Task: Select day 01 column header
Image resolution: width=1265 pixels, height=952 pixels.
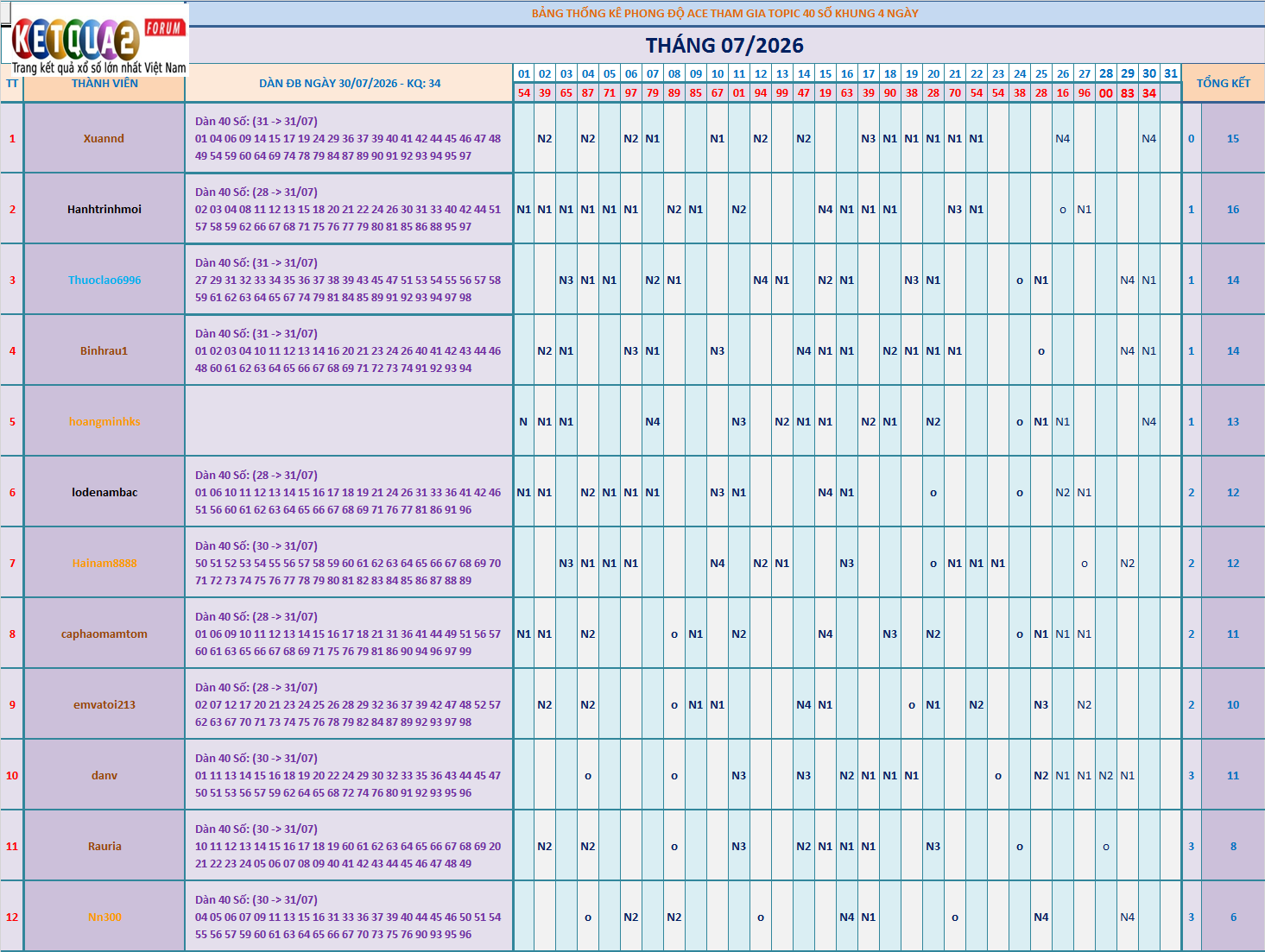Action: tap(524, 73)
